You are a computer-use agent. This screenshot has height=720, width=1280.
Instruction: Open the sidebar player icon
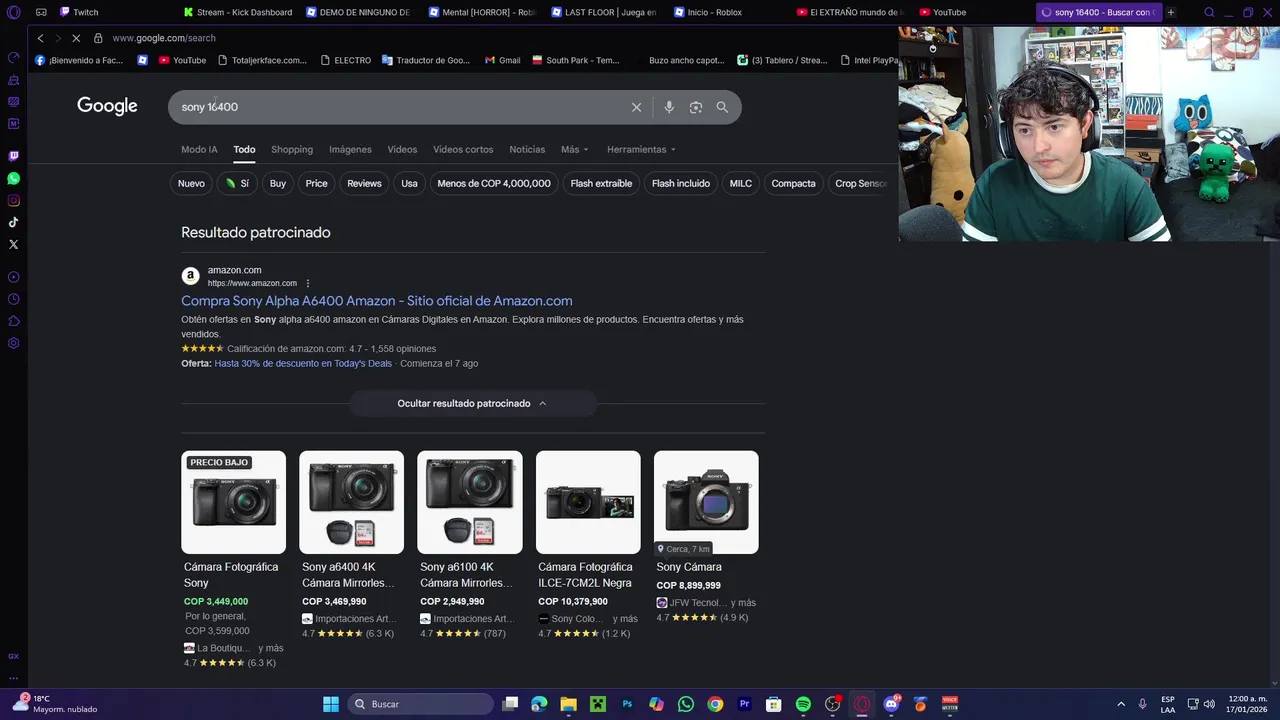coord(13,277)
